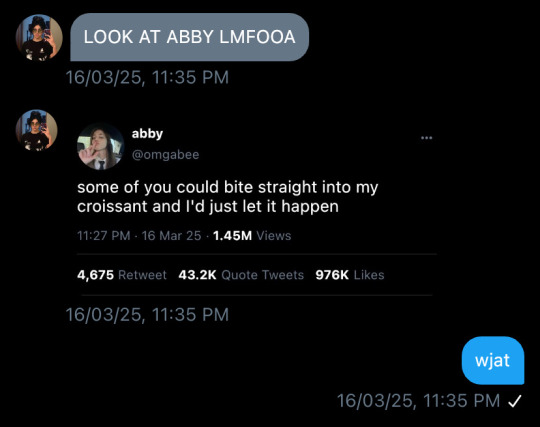This screenshot has height=427, width=540.
Task: Open the 1.45M Views analytics
Action: tap(252, 236)
